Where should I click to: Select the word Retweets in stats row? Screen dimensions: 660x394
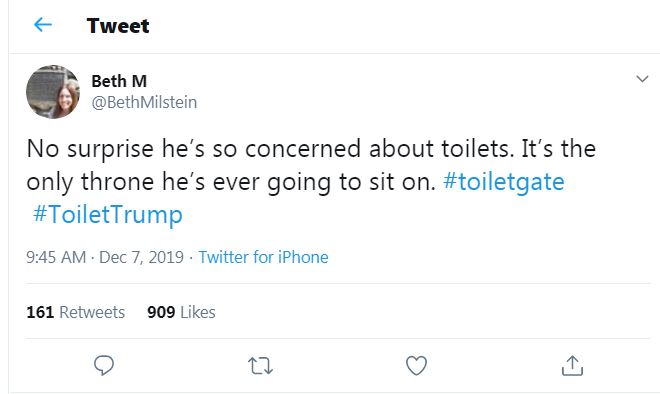[92, 312]
